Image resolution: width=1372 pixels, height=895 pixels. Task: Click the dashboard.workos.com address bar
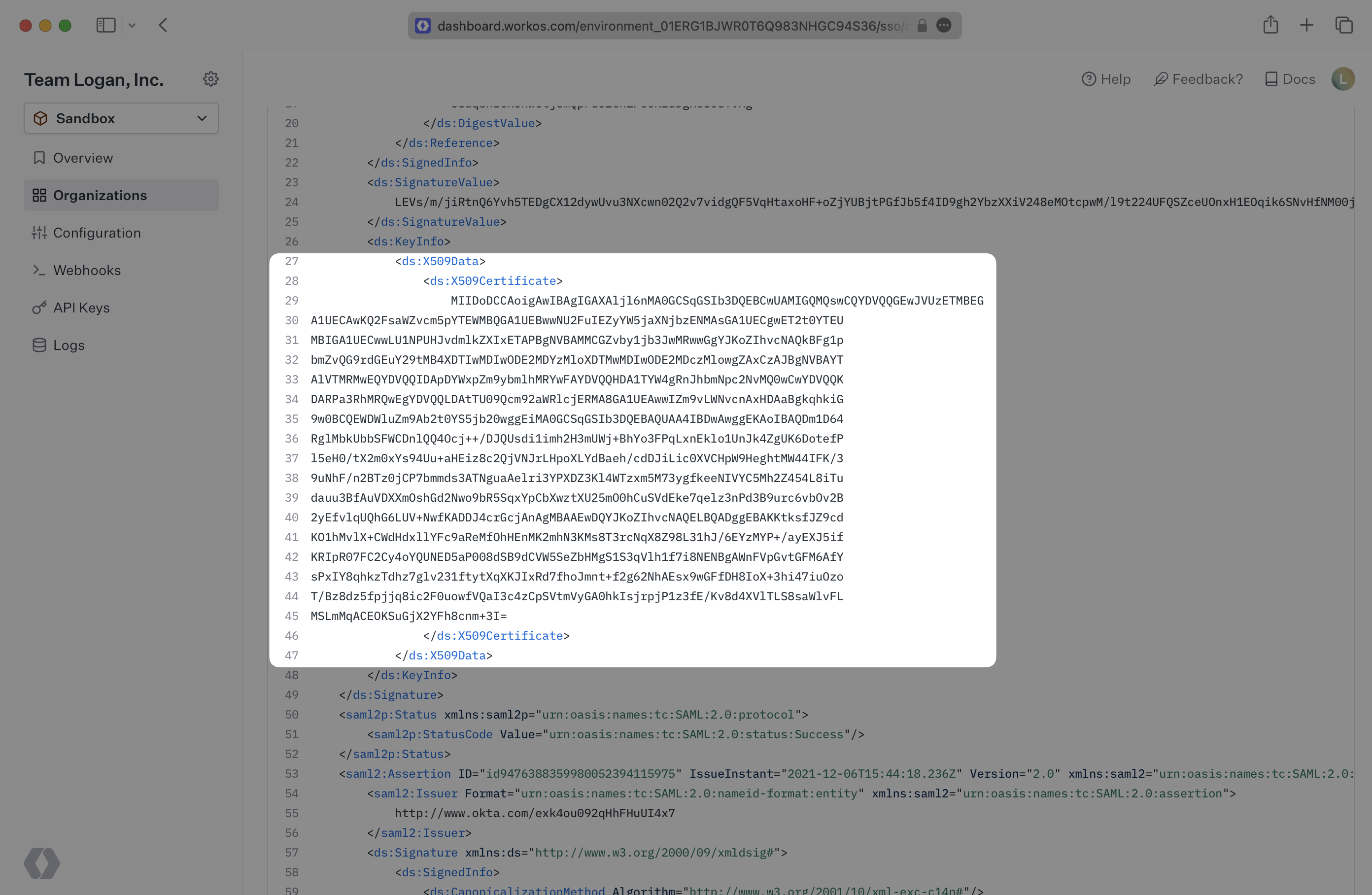(x=669, y=26)
